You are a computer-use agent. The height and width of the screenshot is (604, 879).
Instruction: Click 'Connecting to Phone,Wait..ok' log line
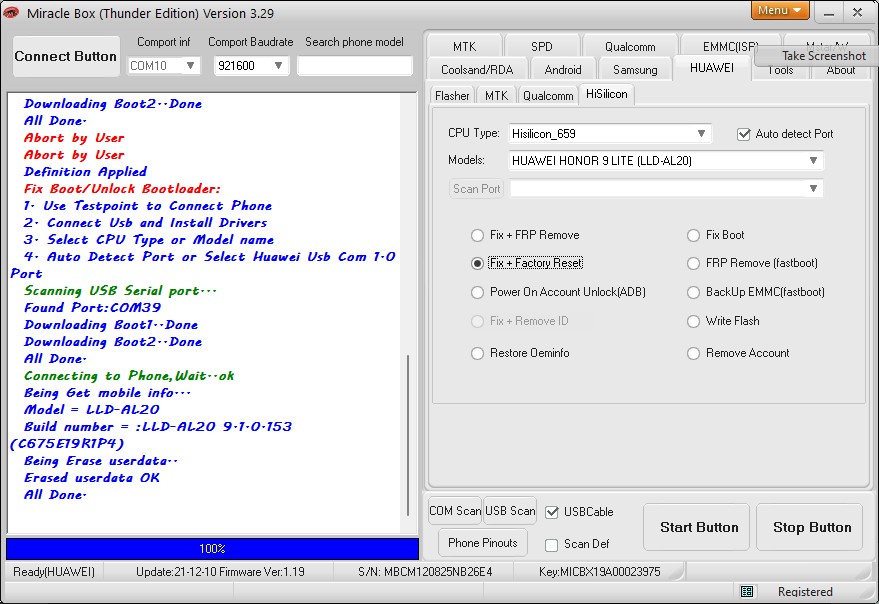point(129,376)
